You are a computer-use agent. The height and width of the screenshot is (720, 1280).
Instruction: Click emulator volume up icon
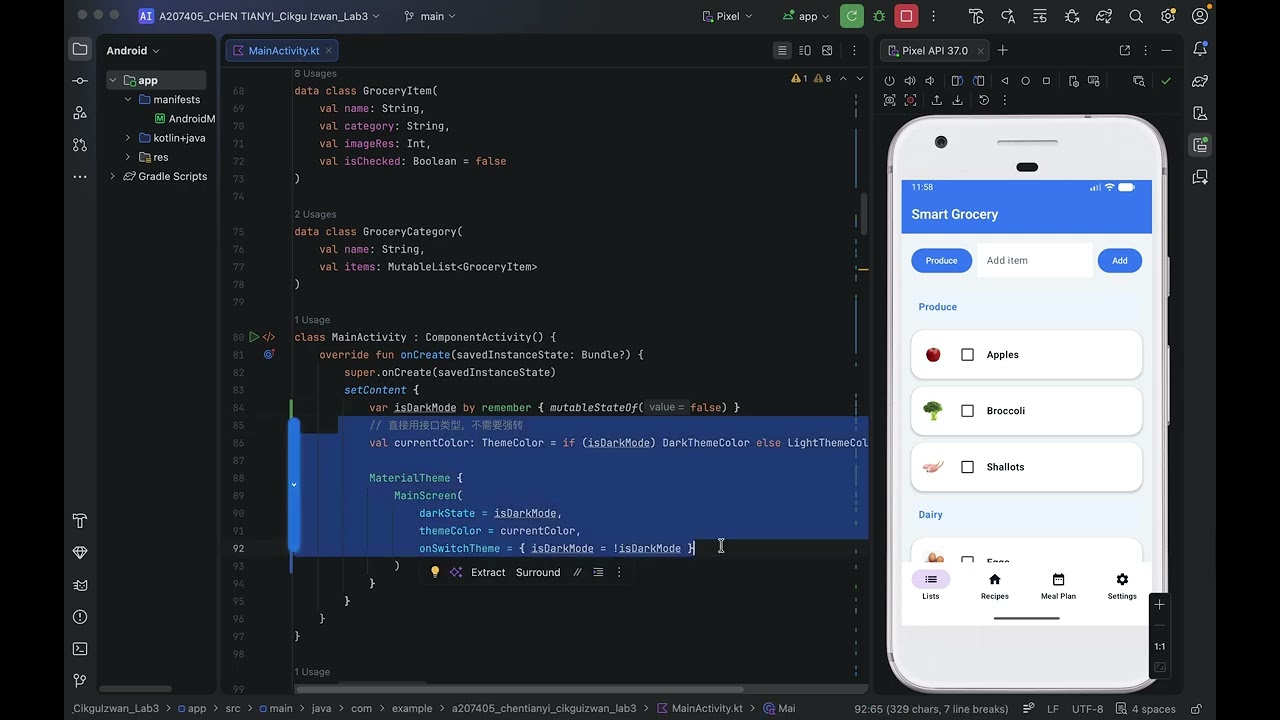point(910,81)
